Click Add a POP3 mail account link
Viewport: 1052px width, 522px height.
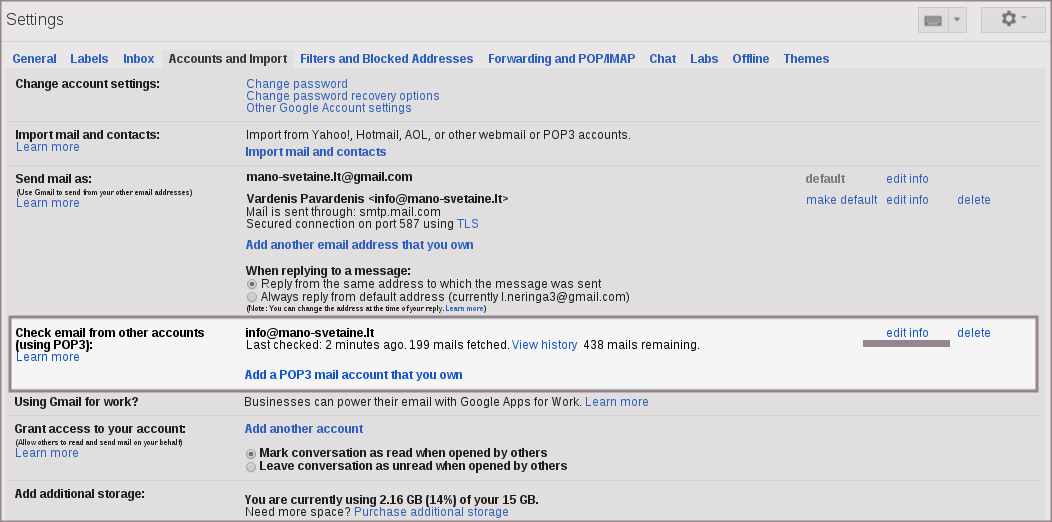tap(353, 375)
